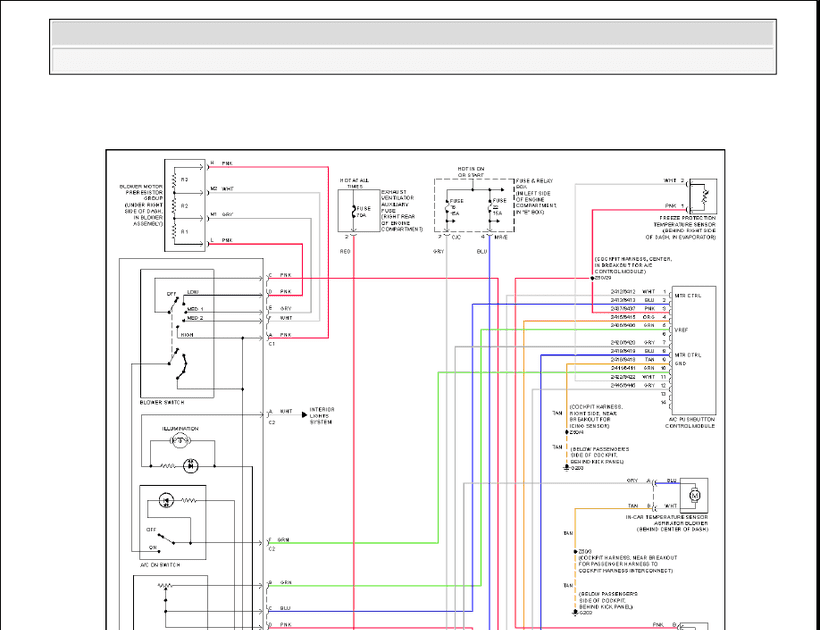820x630 pixels.
Task: Click the 'FUSE 70A' text
Action: pos(363,212)
